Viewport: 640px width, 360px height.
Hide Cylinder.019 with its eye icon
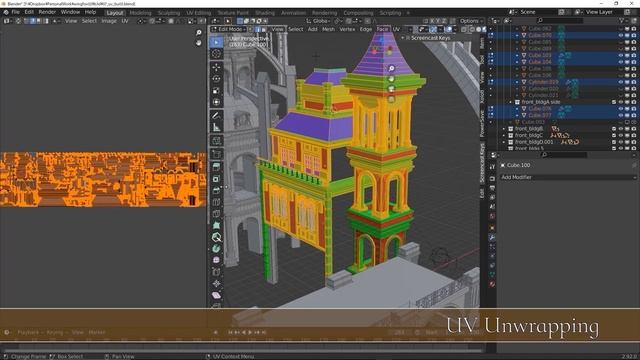click(x=621, y=82)
